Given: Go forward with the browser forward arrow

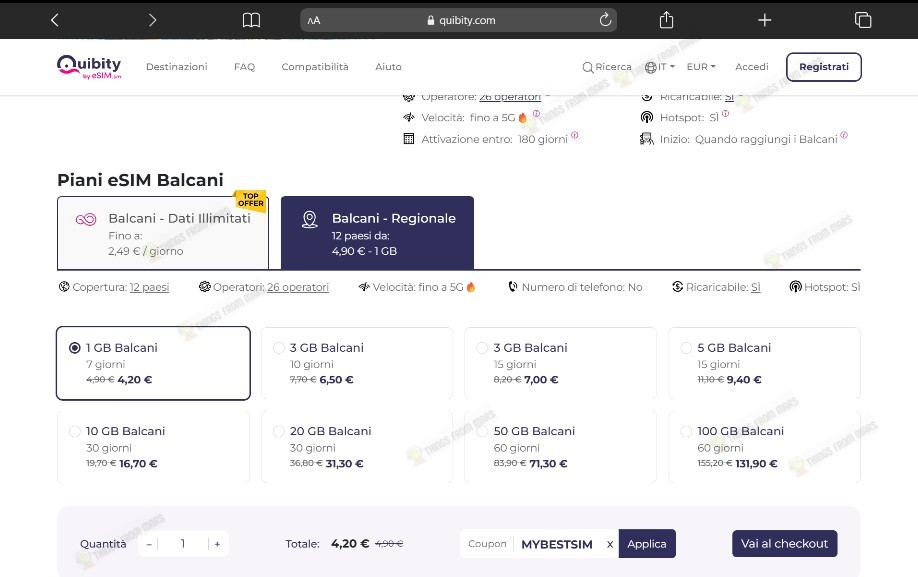Looking at the screenshot, I should coord(152,20).
